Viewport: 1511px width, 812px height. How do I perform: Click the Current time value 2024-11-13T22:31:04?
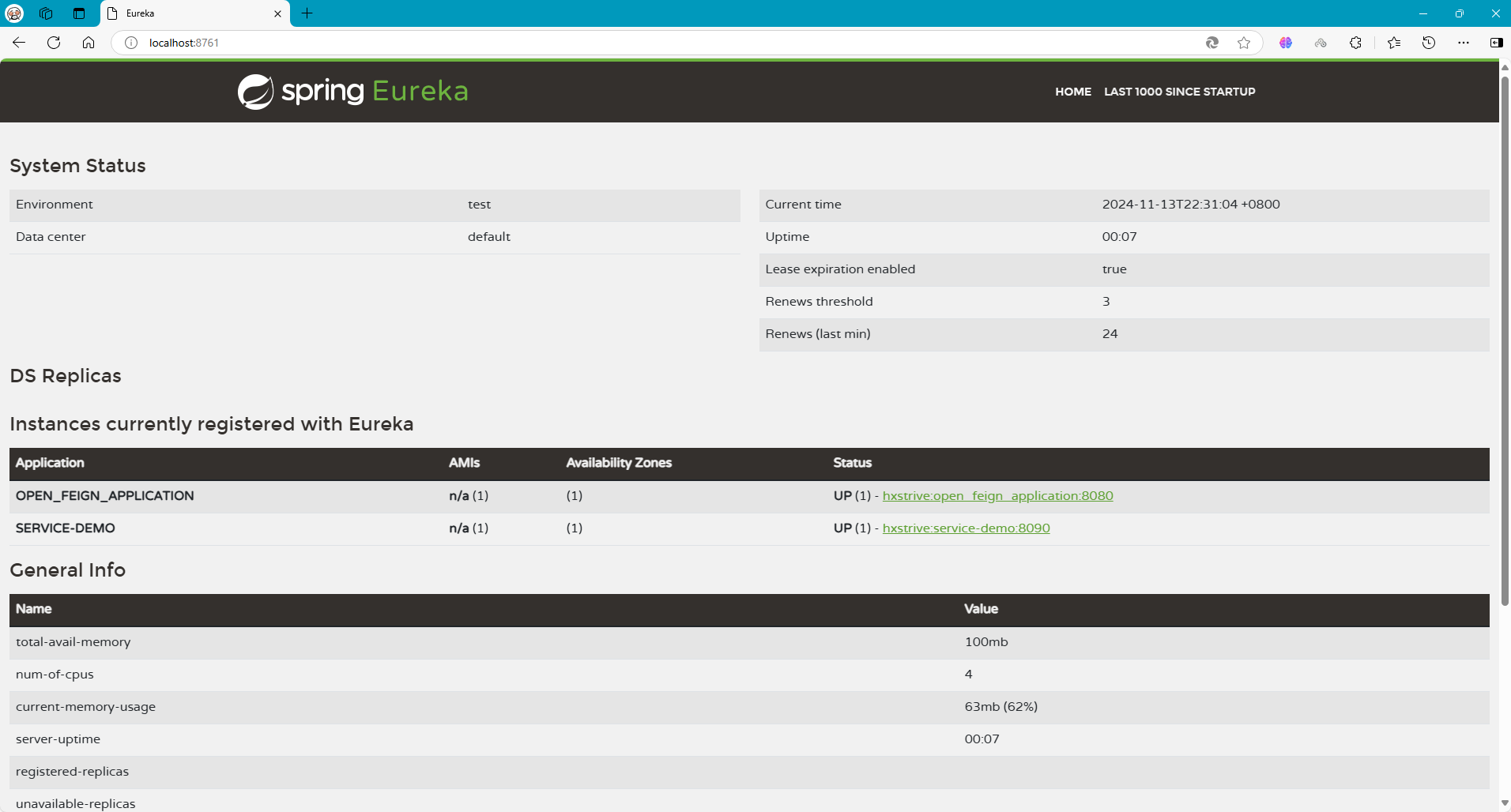1191,205
